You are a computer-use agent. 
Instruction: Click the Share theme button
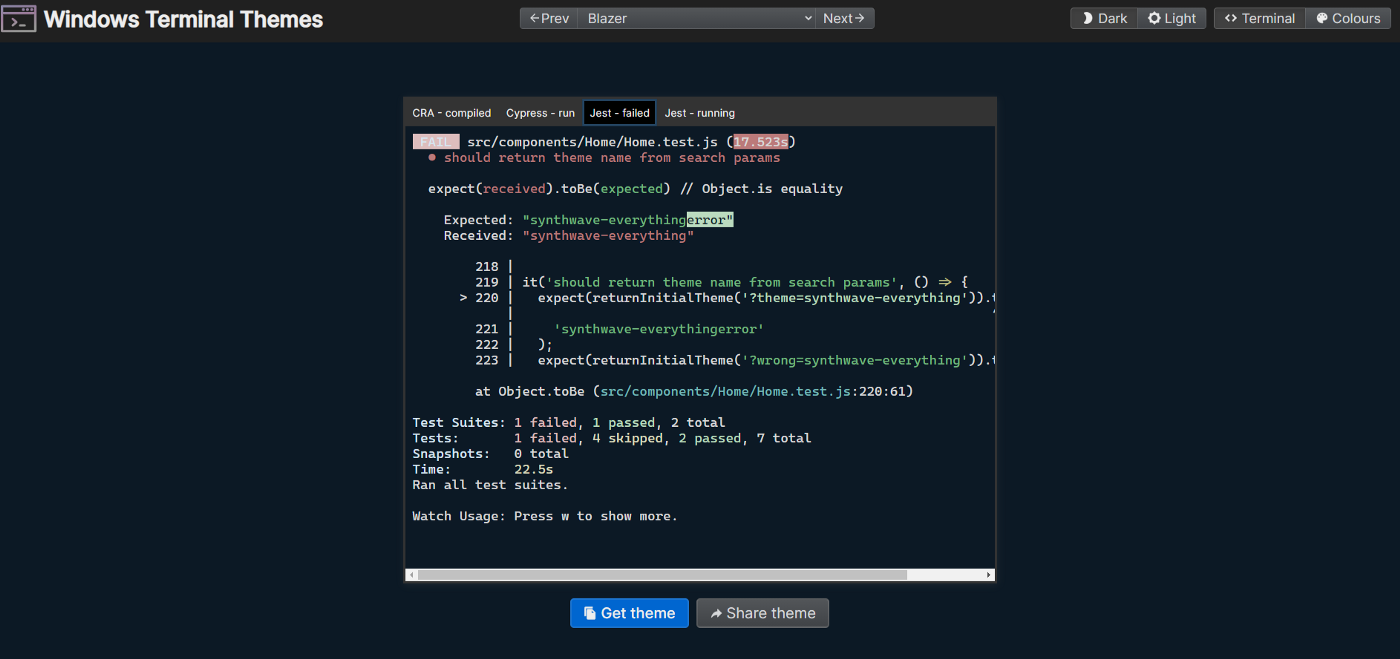point(762,613)
